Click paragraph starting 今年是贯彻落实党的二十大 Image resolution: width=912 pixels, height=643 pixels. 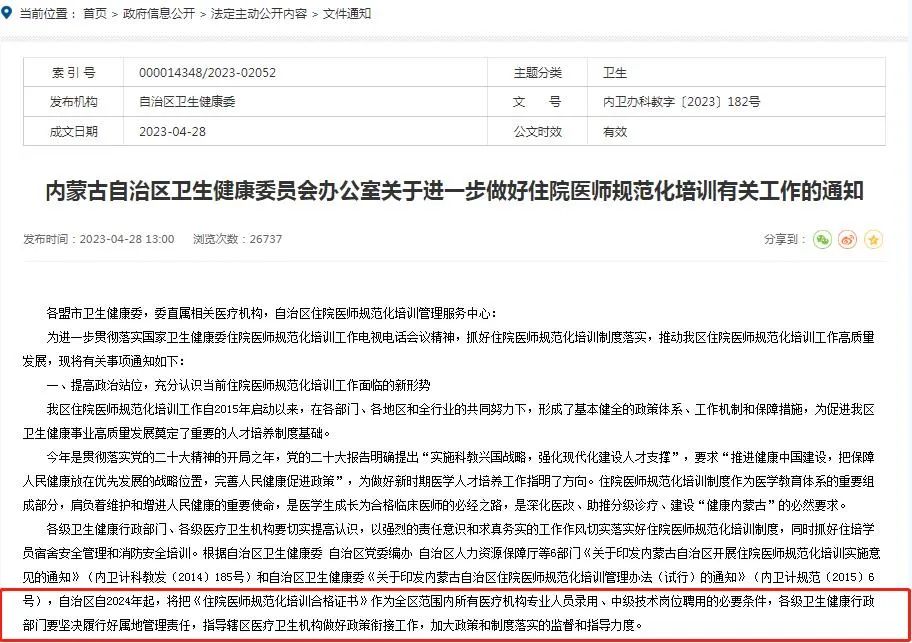click(448, 481)
